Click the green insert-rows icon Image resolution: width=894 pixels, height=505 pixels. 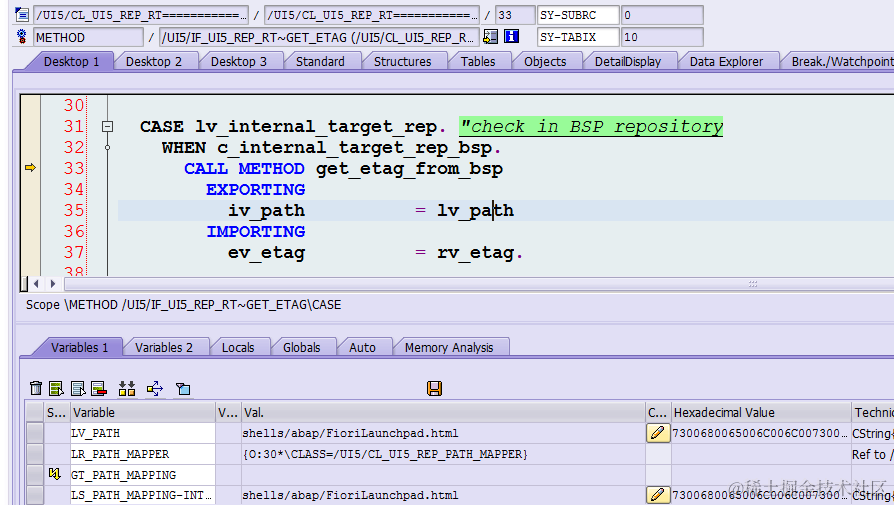point(56,389)
